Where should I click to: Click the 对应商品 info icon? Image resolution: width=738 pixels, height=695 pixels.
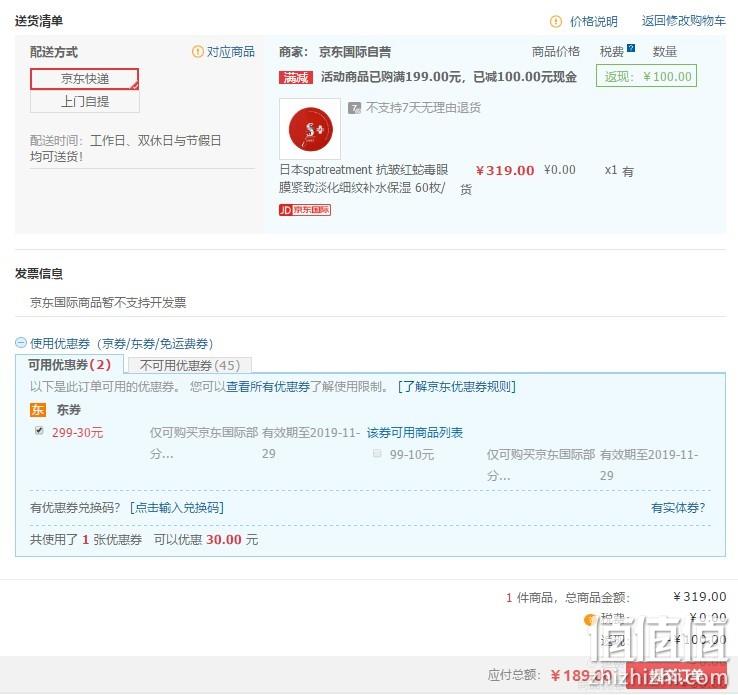(197, 51)
